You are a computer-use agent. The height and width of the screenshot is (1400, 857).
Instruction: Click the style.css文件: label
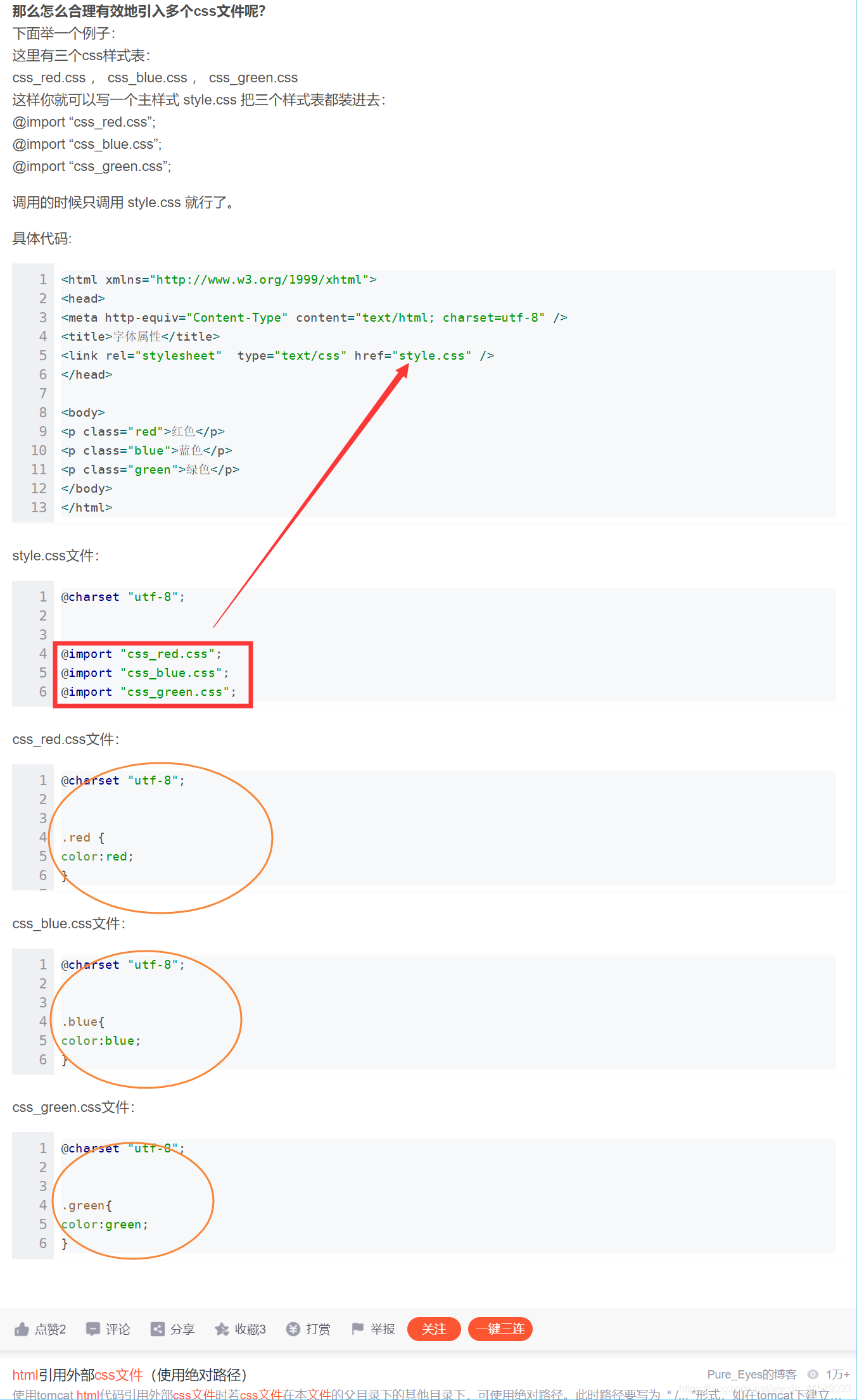point(56,556)
